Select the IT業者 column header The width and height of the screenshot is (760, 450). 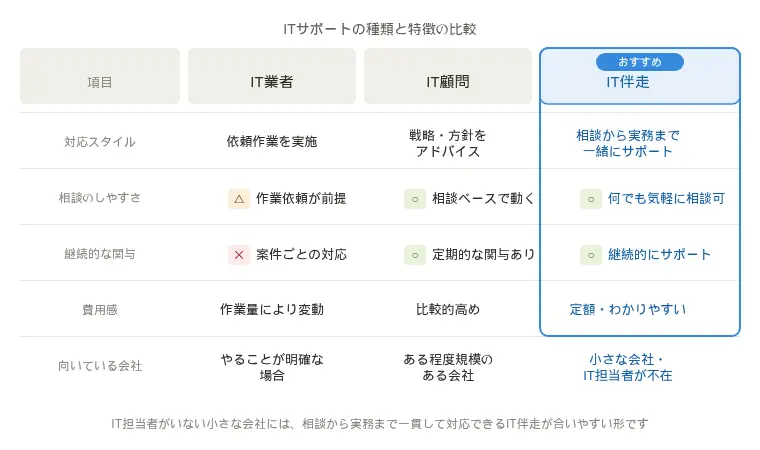(272, 82)
